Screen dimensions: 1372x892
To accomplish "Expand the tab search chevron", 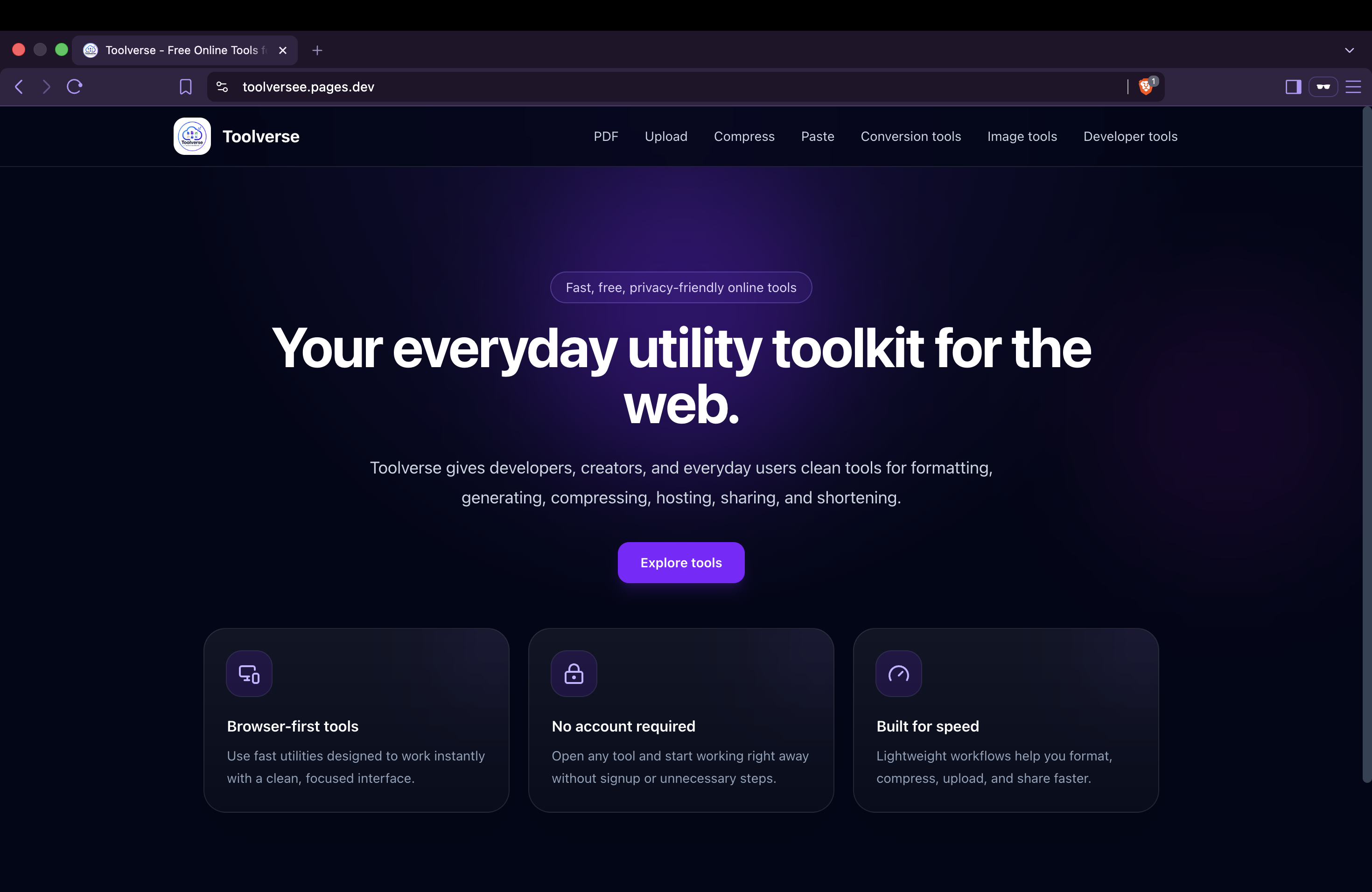I will [1350, 51].
